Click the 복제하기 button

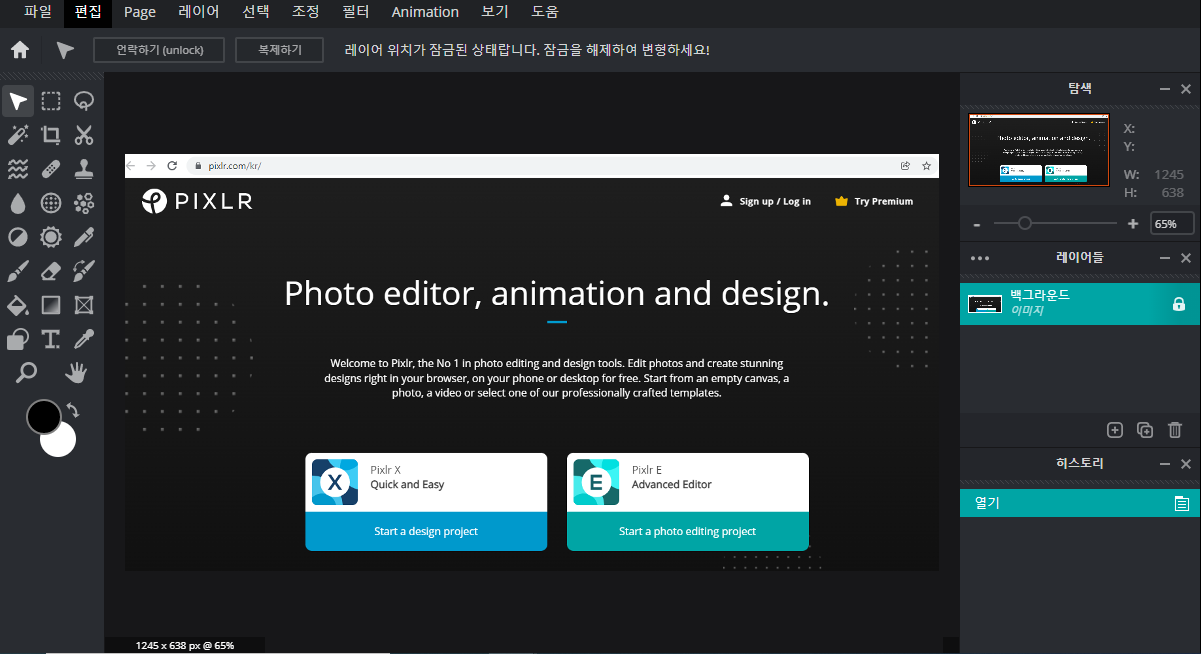tap(279, 49)
